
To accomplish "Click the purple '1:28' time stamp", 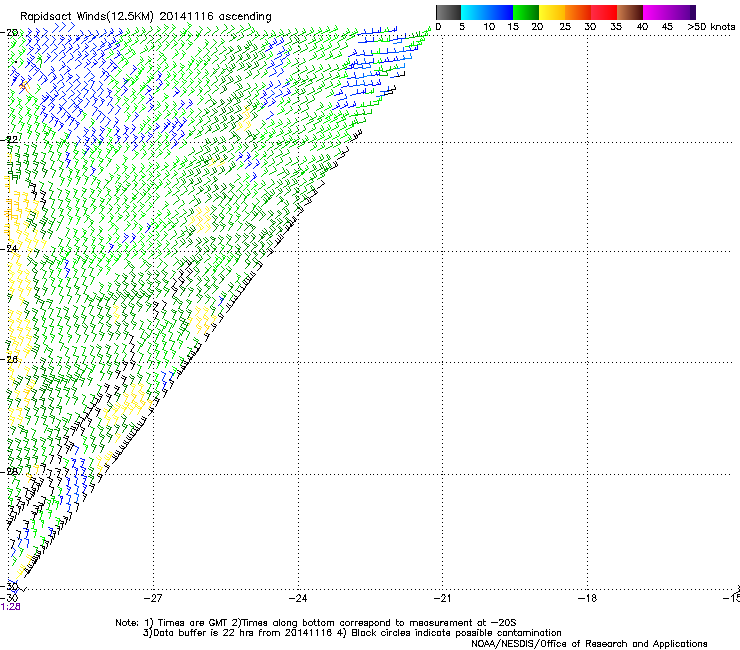I will (x=10, y=607).
